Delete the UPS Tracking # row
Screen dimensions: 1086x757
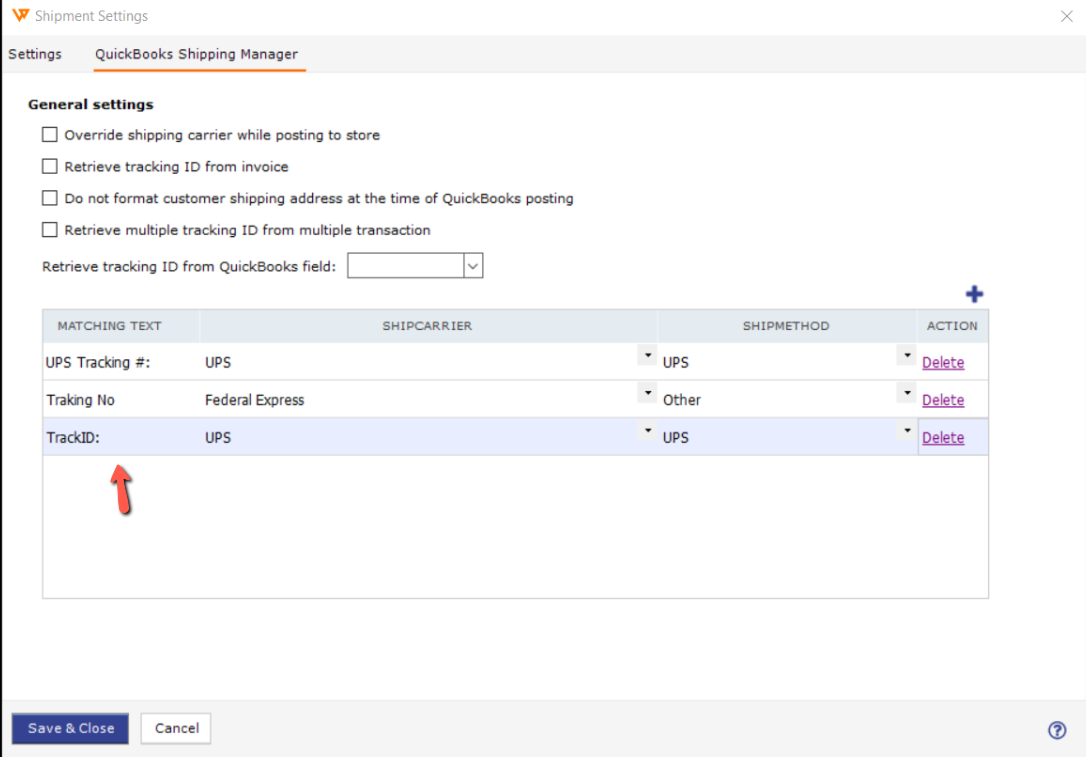pos(943,362)
